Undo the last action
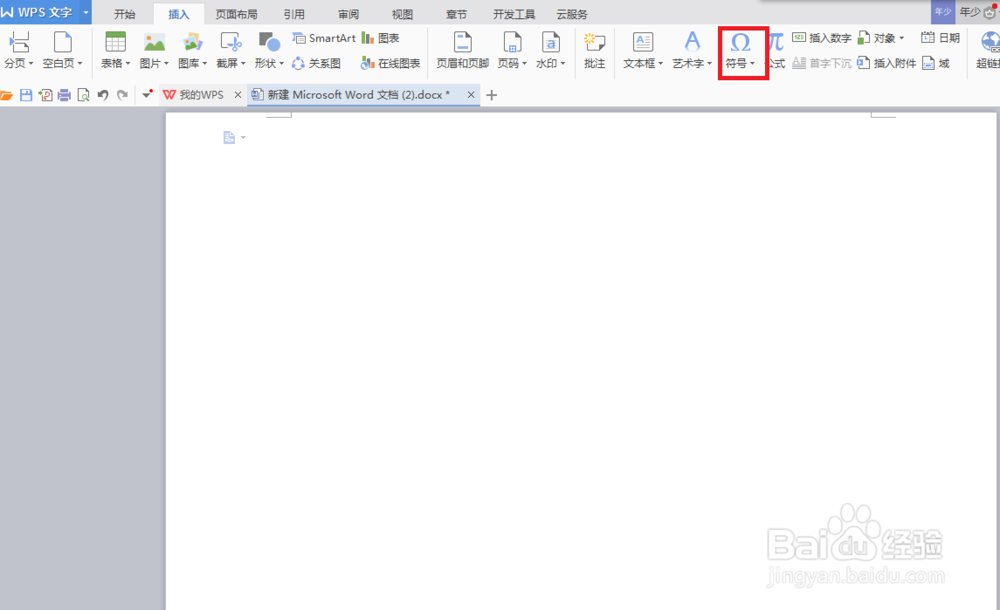 point(103,95)
